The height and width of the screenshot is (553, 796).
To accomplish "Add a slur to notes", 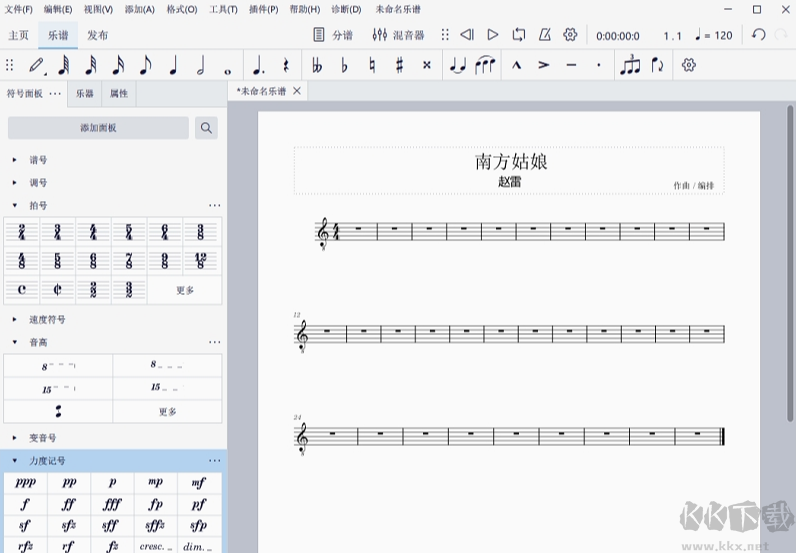I will pyautogui.click(x=485, y=65).
